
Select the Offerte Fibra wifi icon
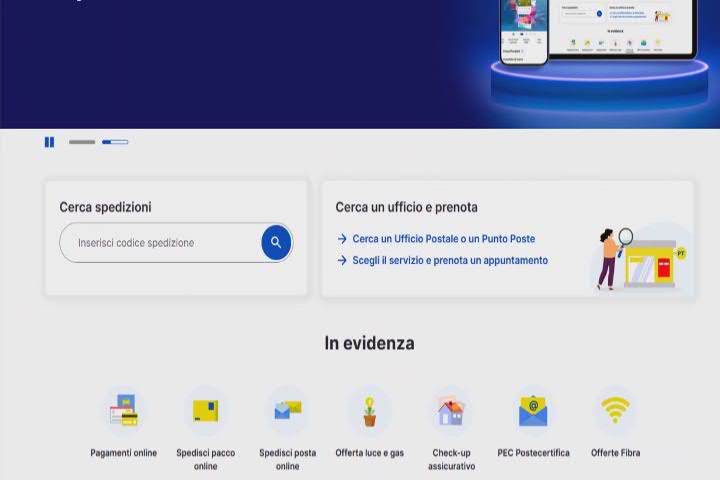[x=615, y=411]
